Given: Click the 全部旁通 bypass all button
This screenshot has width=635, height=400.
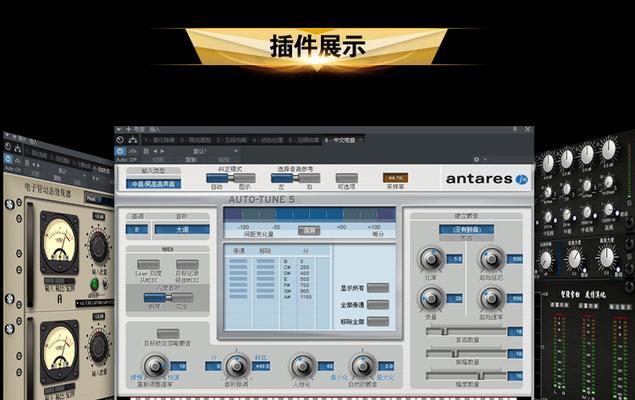Looking at the screenshot, I should pos(378,304).
